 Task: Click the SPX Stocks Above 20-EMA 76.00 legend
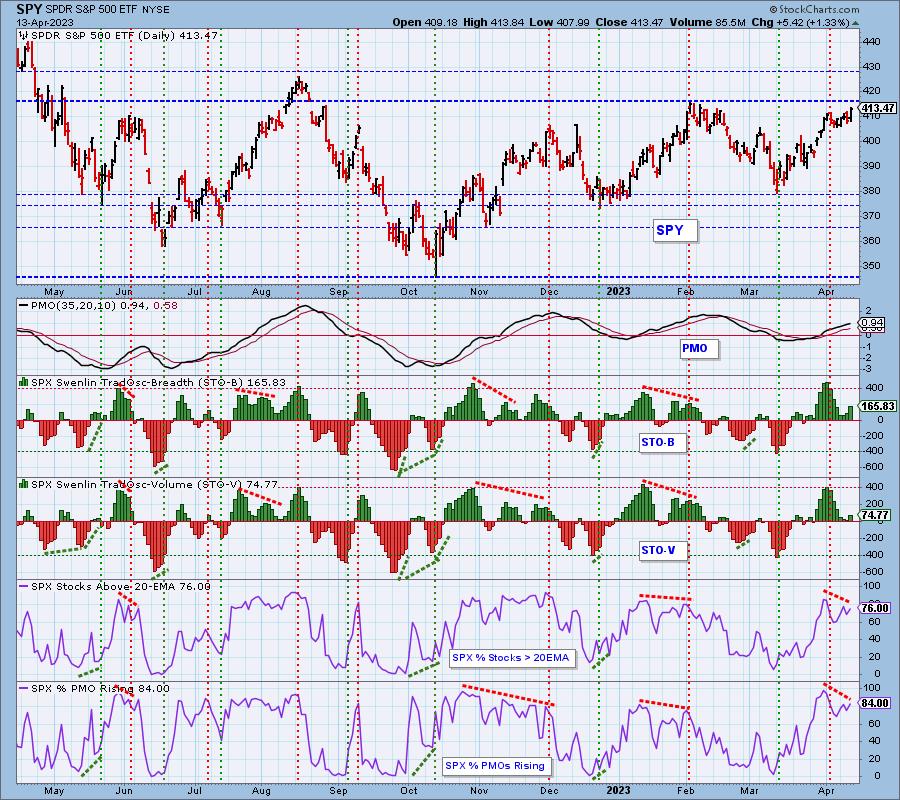click(x=121, y=587)
